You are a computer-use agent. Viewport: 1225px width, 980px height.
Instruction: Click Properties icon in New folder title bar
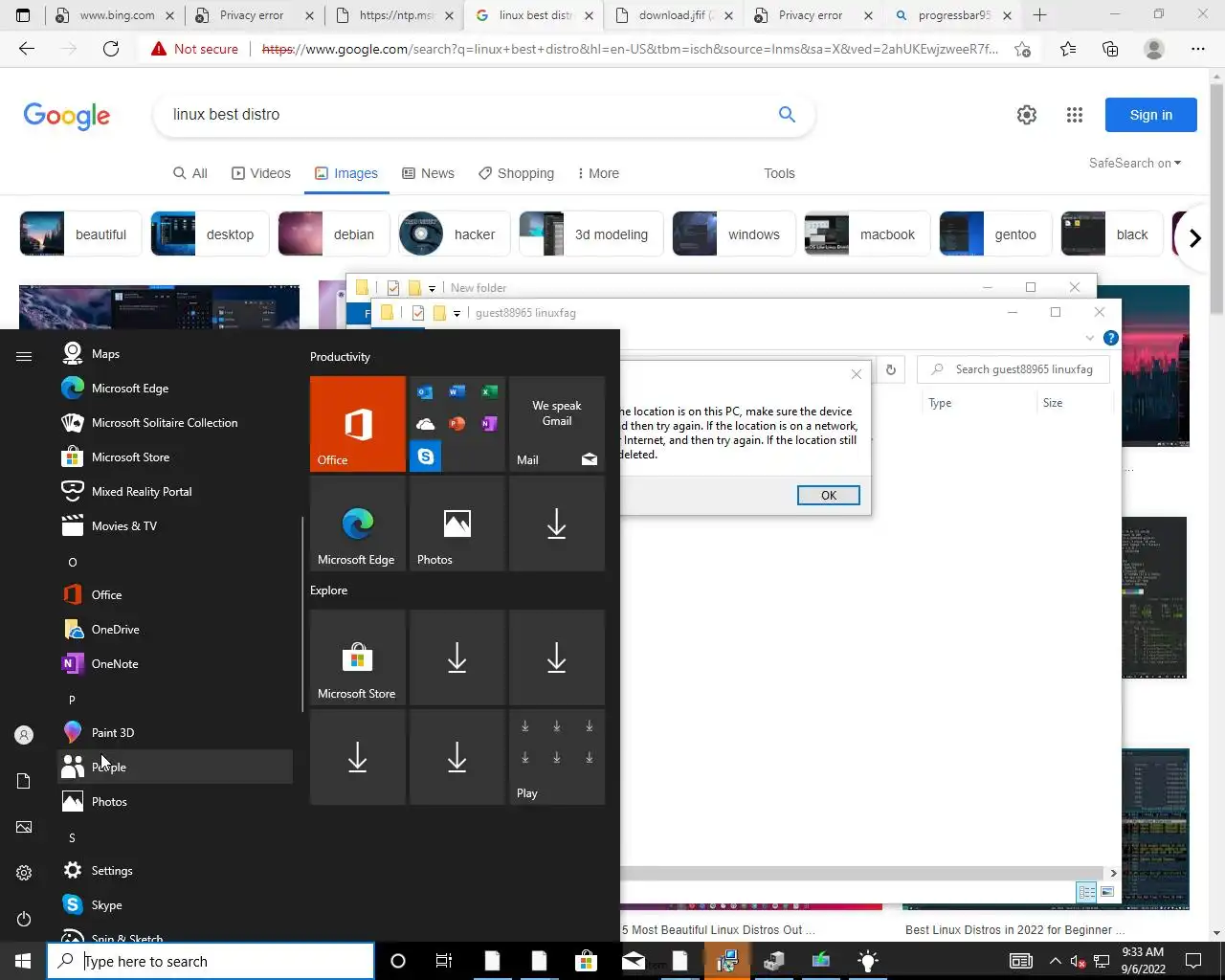[393, 287]
